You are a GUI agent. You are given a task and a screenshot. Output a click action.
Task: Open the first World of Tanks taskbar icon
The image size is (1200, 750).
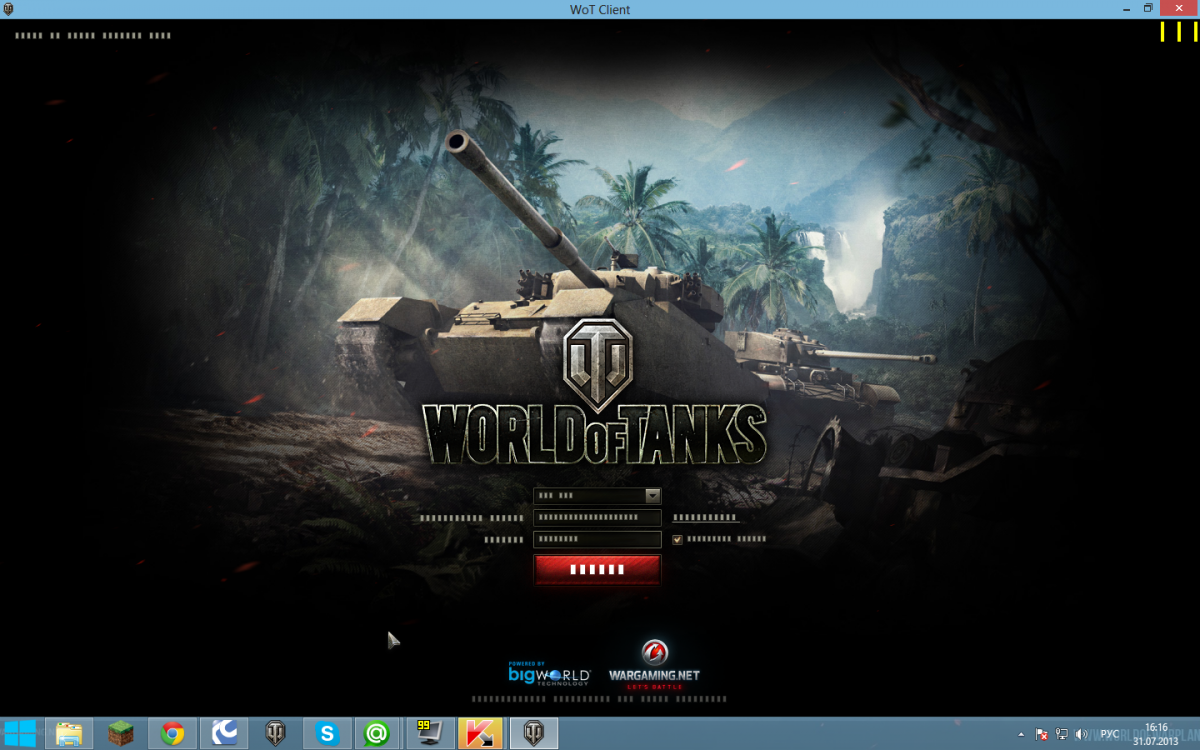point(275,733)
